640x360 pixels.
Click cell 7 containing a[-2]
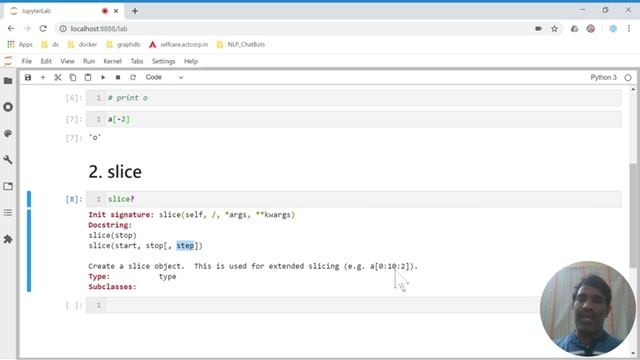pos(353,119)
